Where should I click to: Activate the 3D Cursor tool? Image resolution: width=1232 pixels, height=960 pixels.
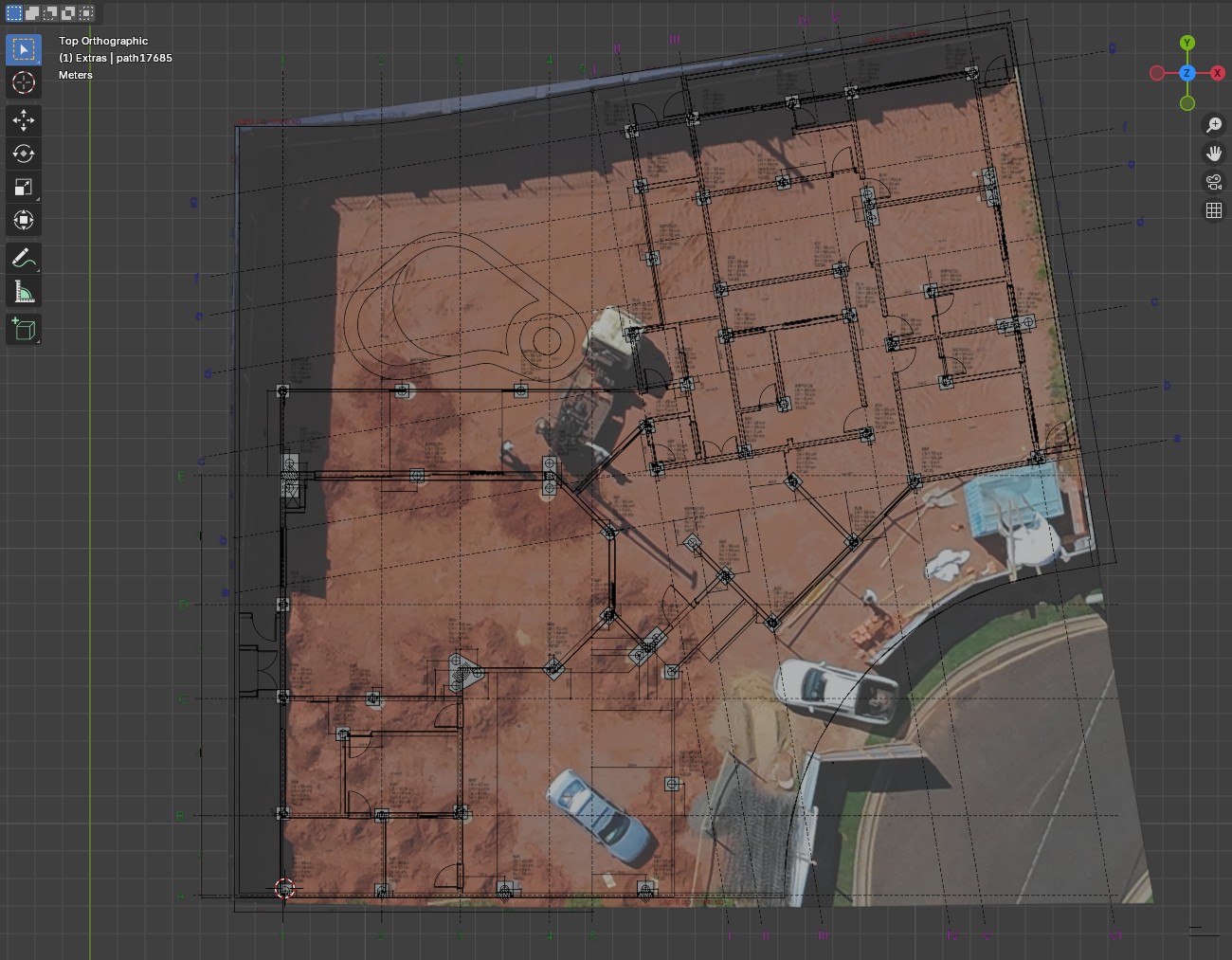pyautogui.click(x=24, y=82)
